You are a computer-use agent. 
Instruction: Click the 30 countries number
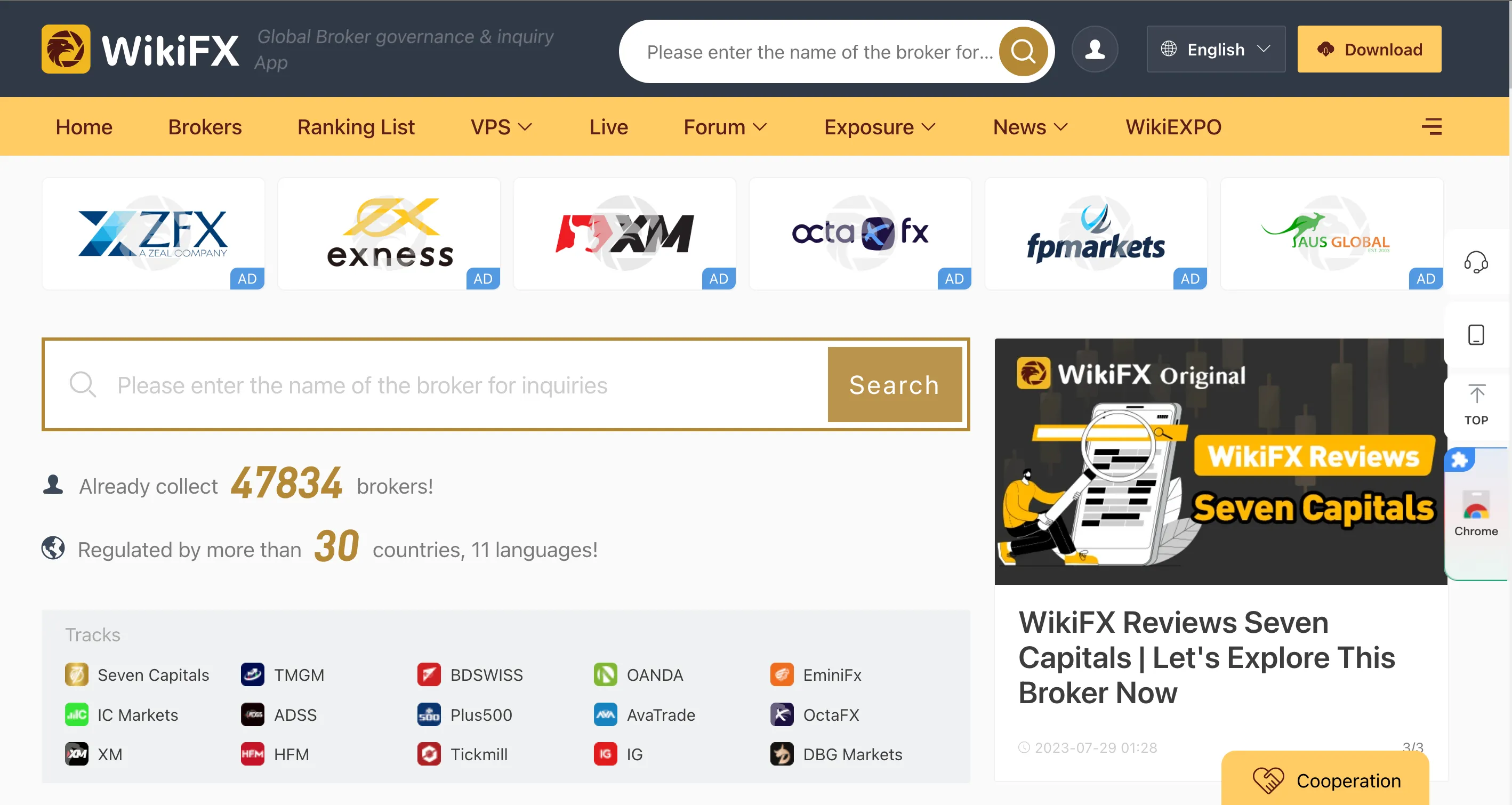click(x=336, y=546)
